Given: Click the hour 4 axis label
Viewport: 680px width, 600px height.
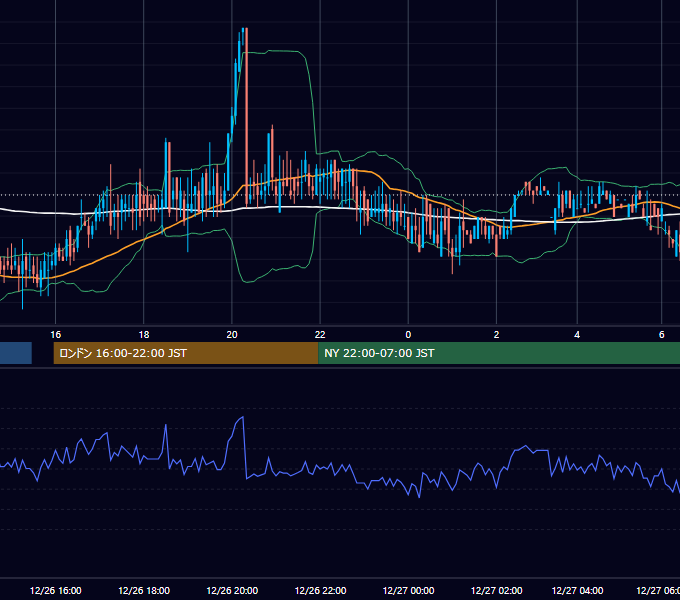Looking at the screenshot, I should pos(577,335).
